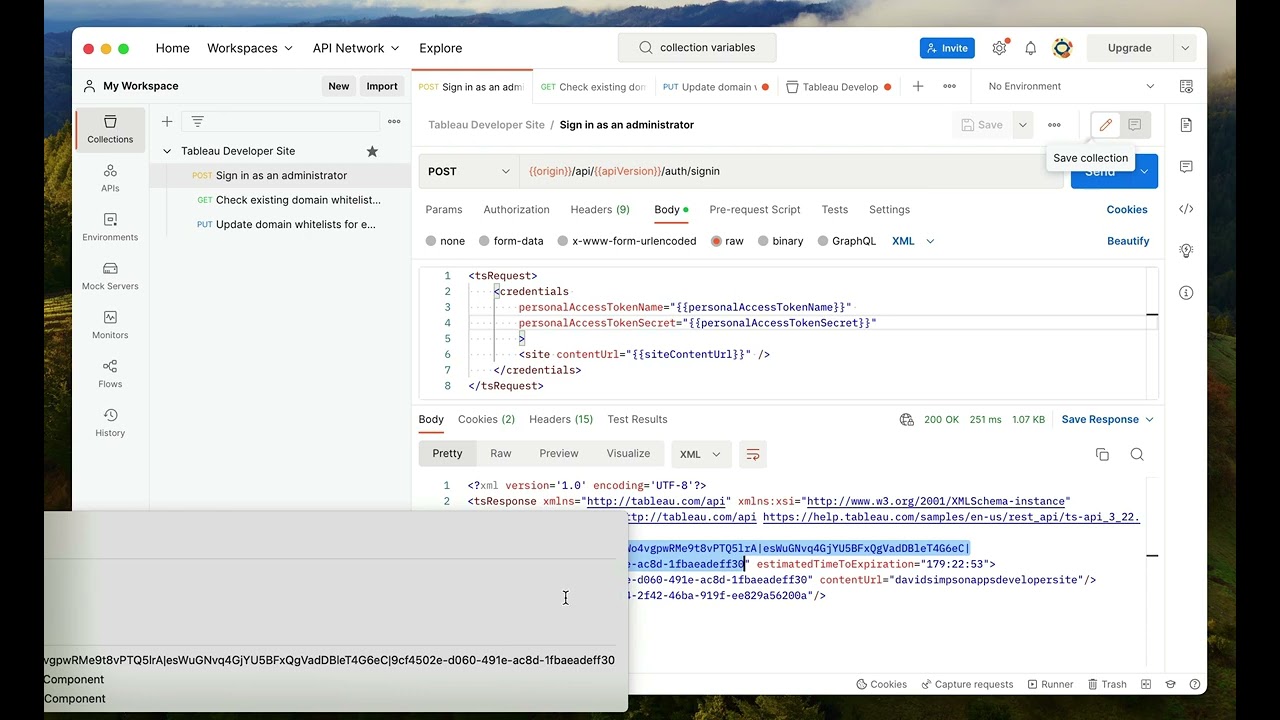Click the comments icon beside pencil

tap(1135, 125)
